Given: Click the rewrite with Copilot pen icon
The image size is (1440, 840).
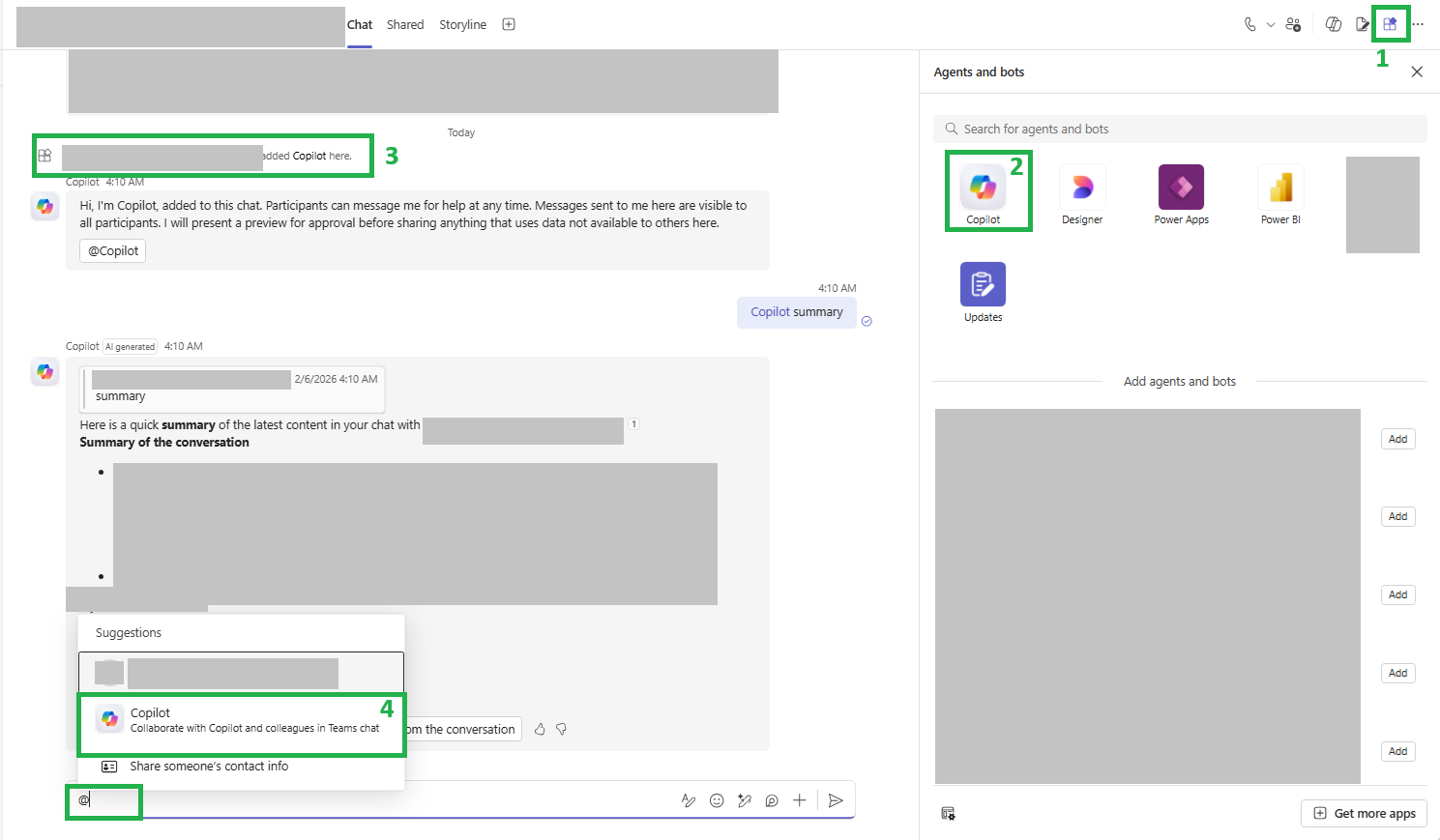Looking at the screenshot, I should point(744,800).
